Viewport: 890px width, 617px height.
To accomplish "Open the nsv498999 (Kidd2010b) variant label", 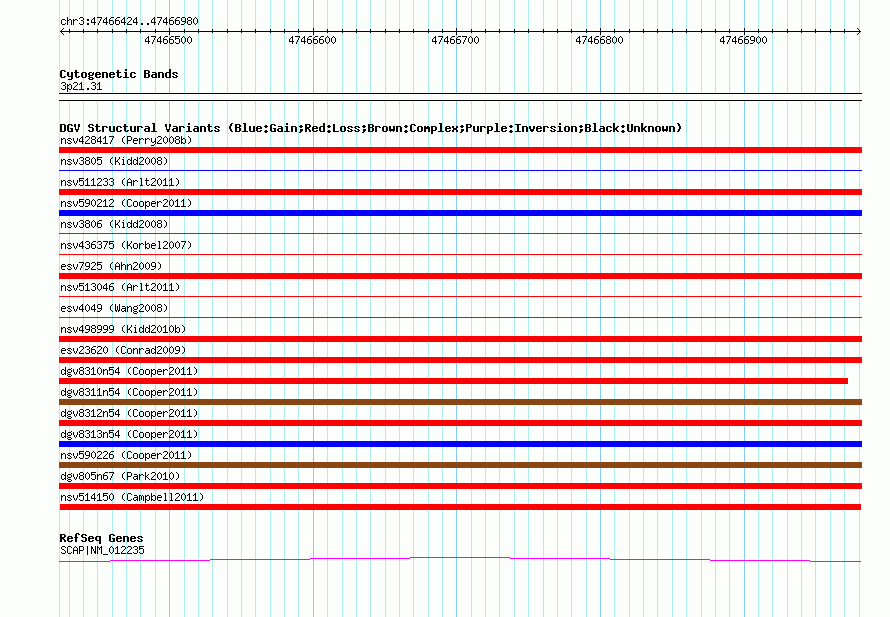I will [x=123, y=329].
